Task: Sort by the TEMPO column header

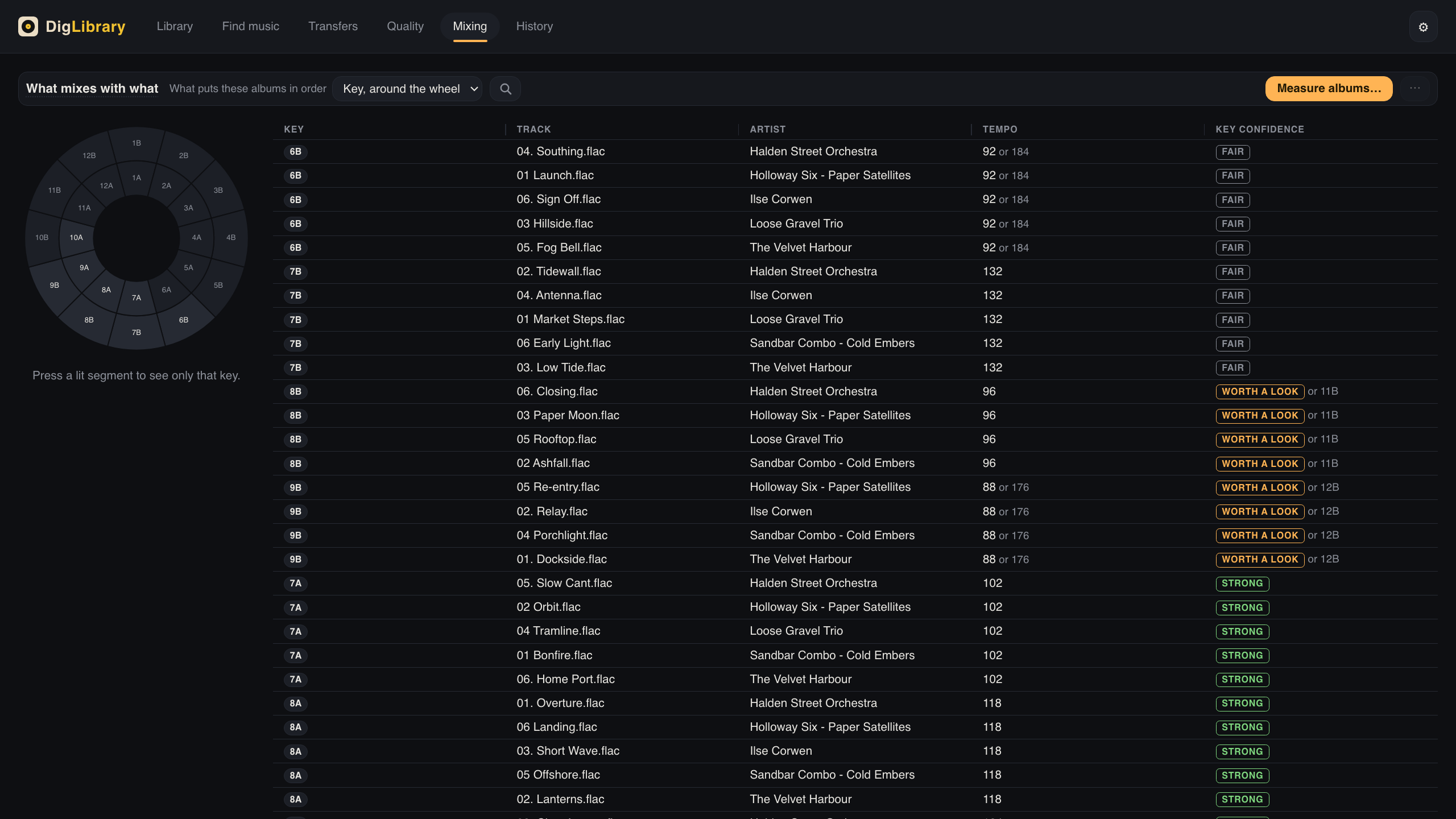Action: (1000, 129)
